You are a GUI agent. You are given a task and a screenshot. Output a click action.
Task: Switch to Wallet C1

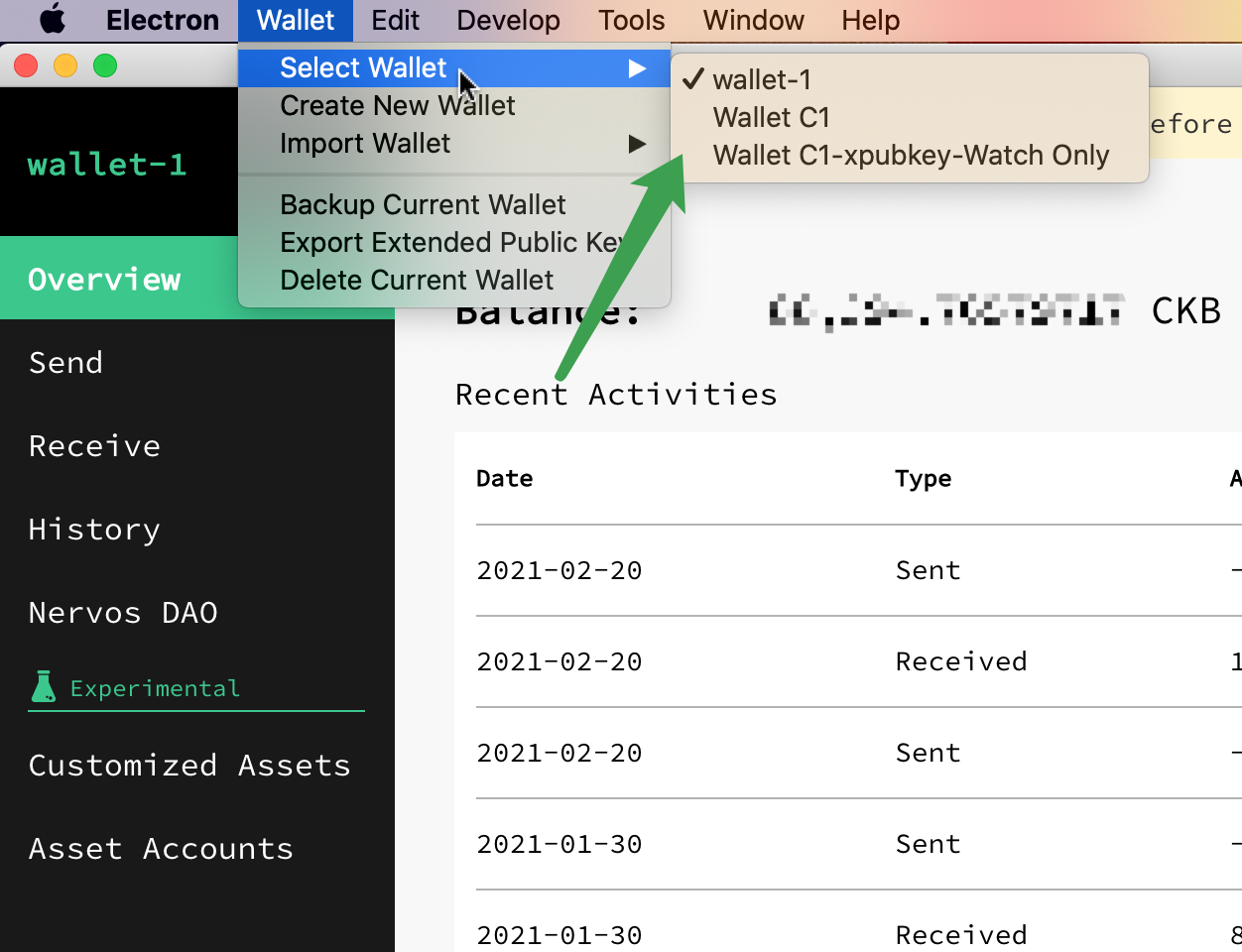pyautogui.click(x=910, y=117)
